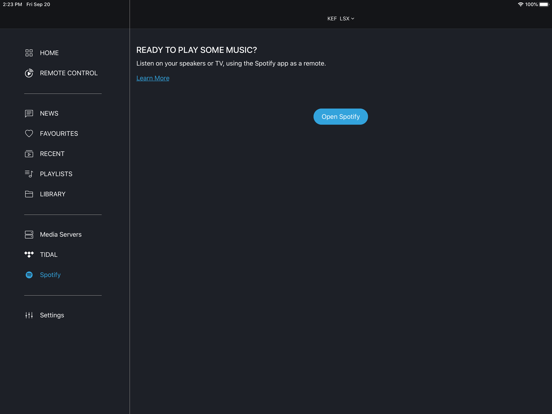Select PLAYLISTS in the sidebar
The image size is (552, 414).
coord(56,174)
